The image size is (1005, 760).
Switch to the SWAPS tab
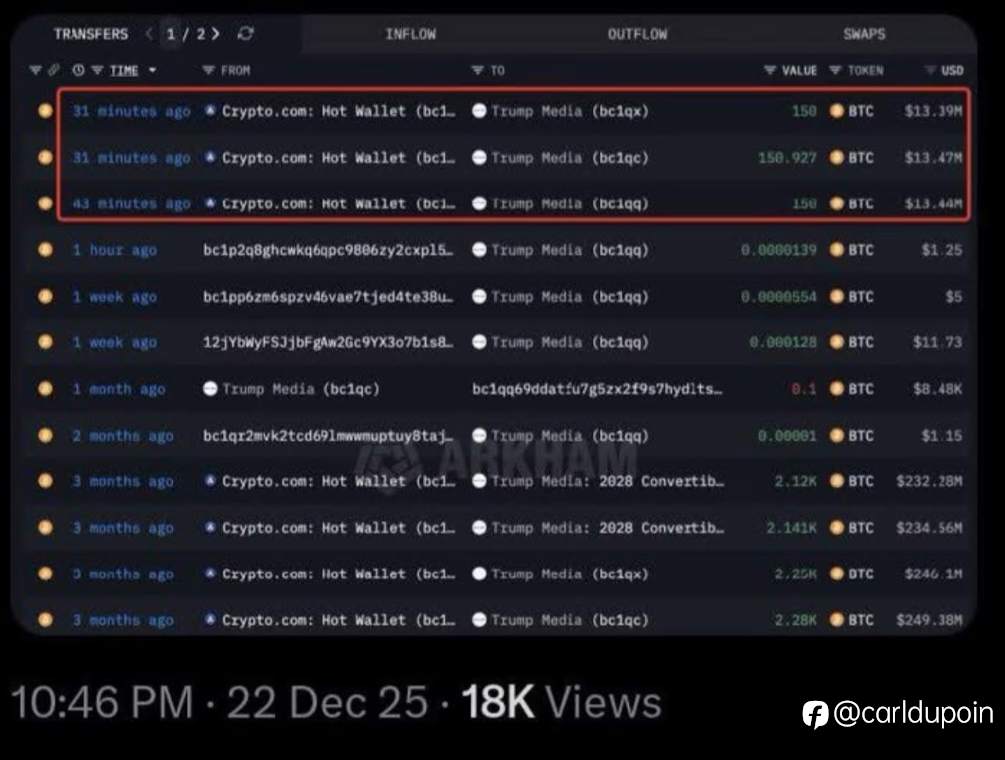(865, 34)
